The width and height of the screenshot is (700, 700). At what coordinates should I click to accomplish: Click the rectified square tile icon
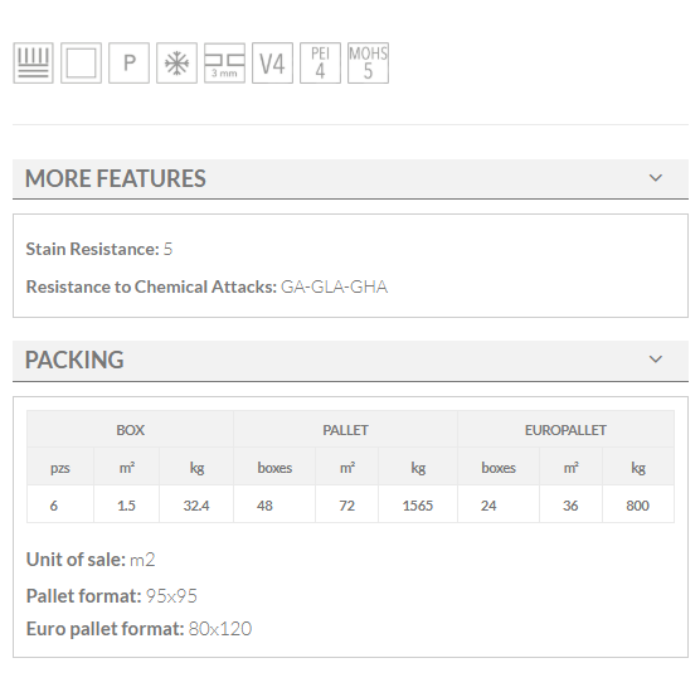(81, 64)
